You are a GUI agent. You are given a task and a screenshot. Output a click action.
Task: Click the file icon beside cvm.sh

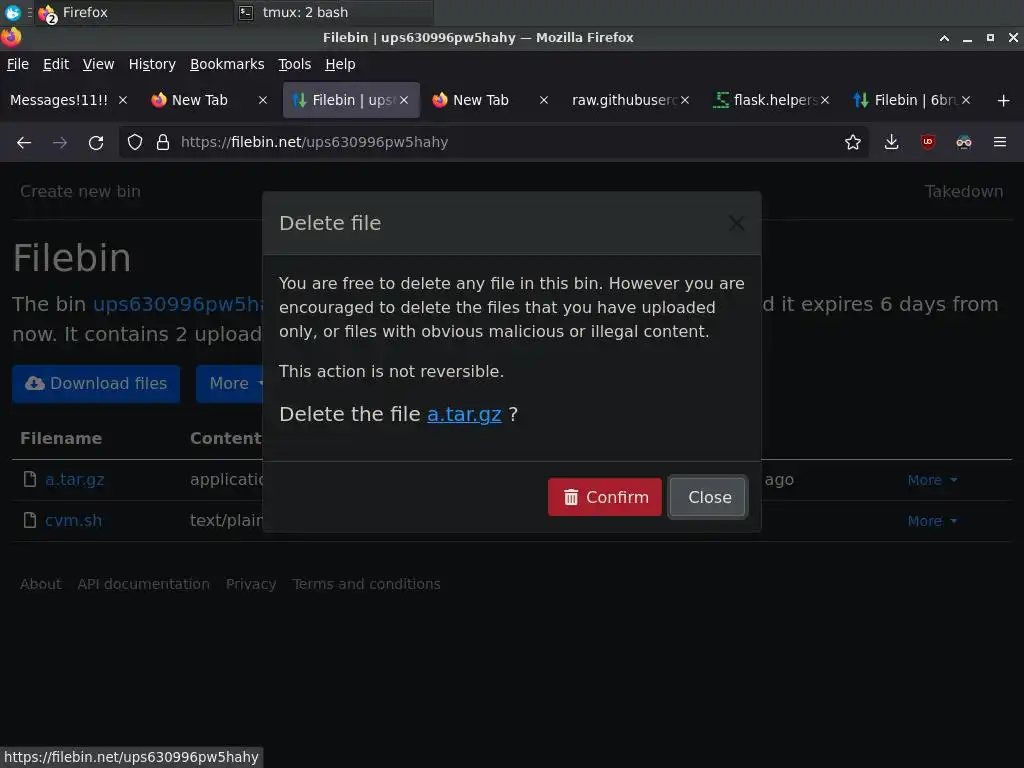(x=29, y=520)
